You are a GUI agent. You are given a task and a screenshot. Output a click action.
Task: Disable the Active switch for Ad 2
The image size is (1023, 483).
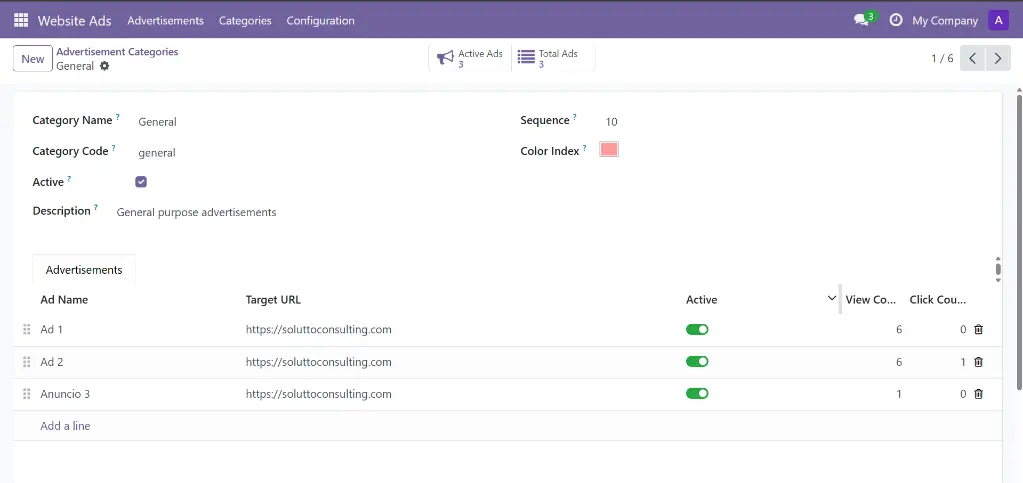coord(697,362)
